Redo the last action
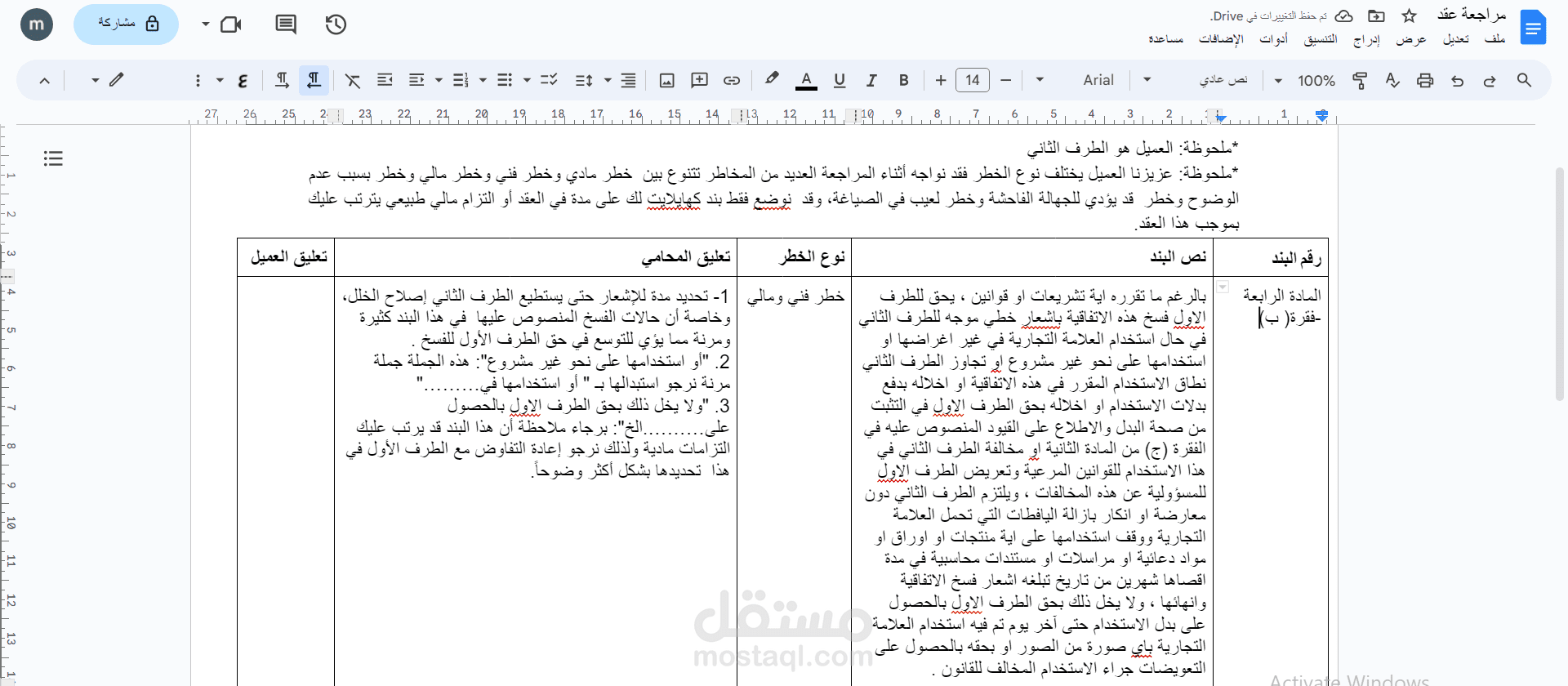The image size is (1568, 686). tap(1490, 80)
